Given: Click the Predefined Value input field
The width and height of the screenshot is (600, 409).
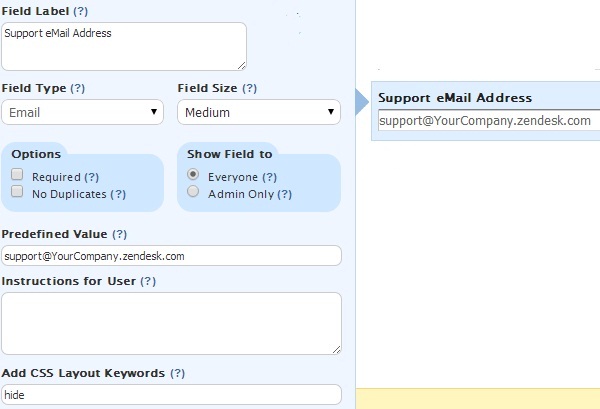Looking at the screenshot, I should [171, 256].
